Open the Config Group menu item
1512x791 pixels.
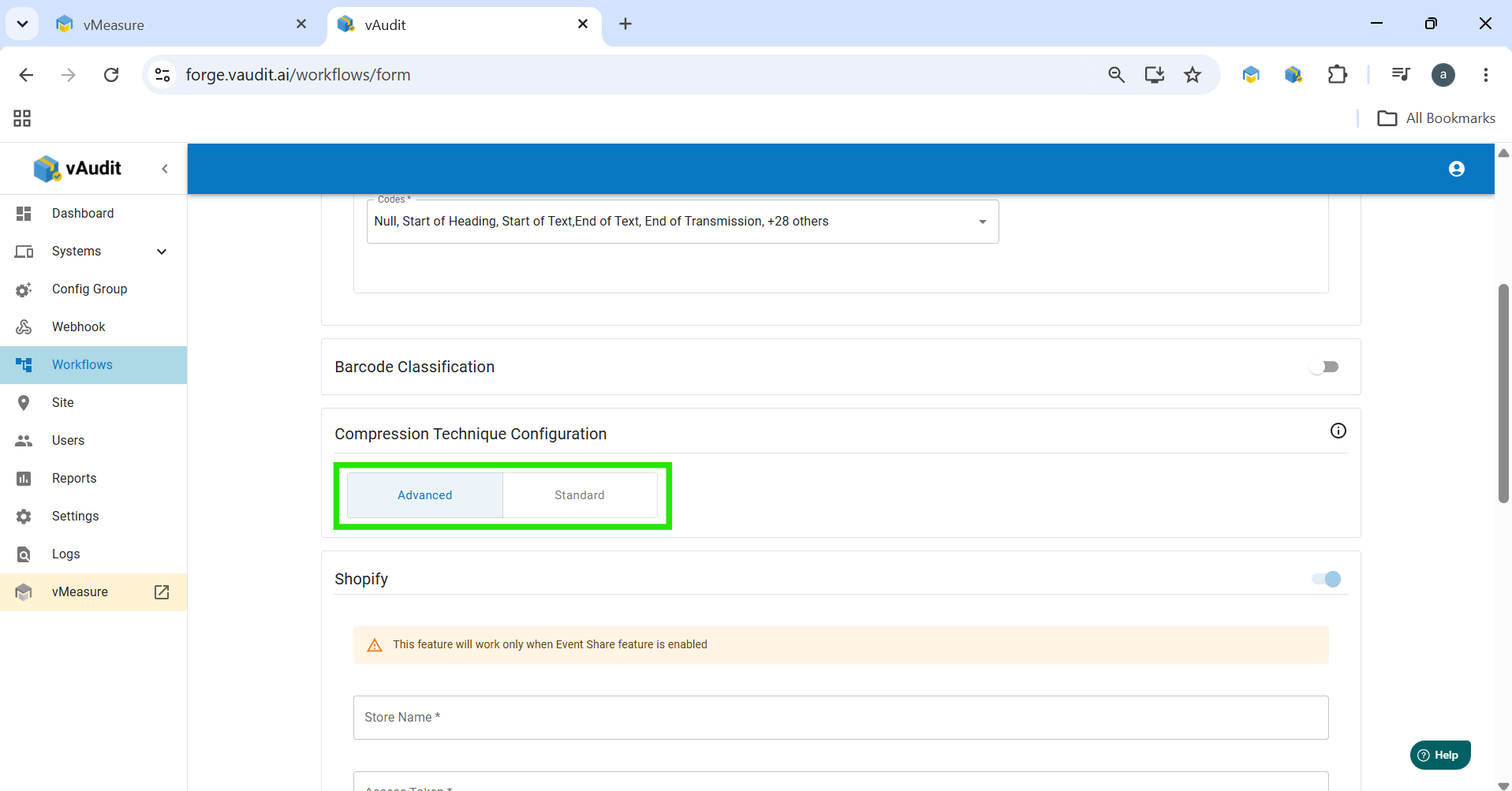point(93,289)
